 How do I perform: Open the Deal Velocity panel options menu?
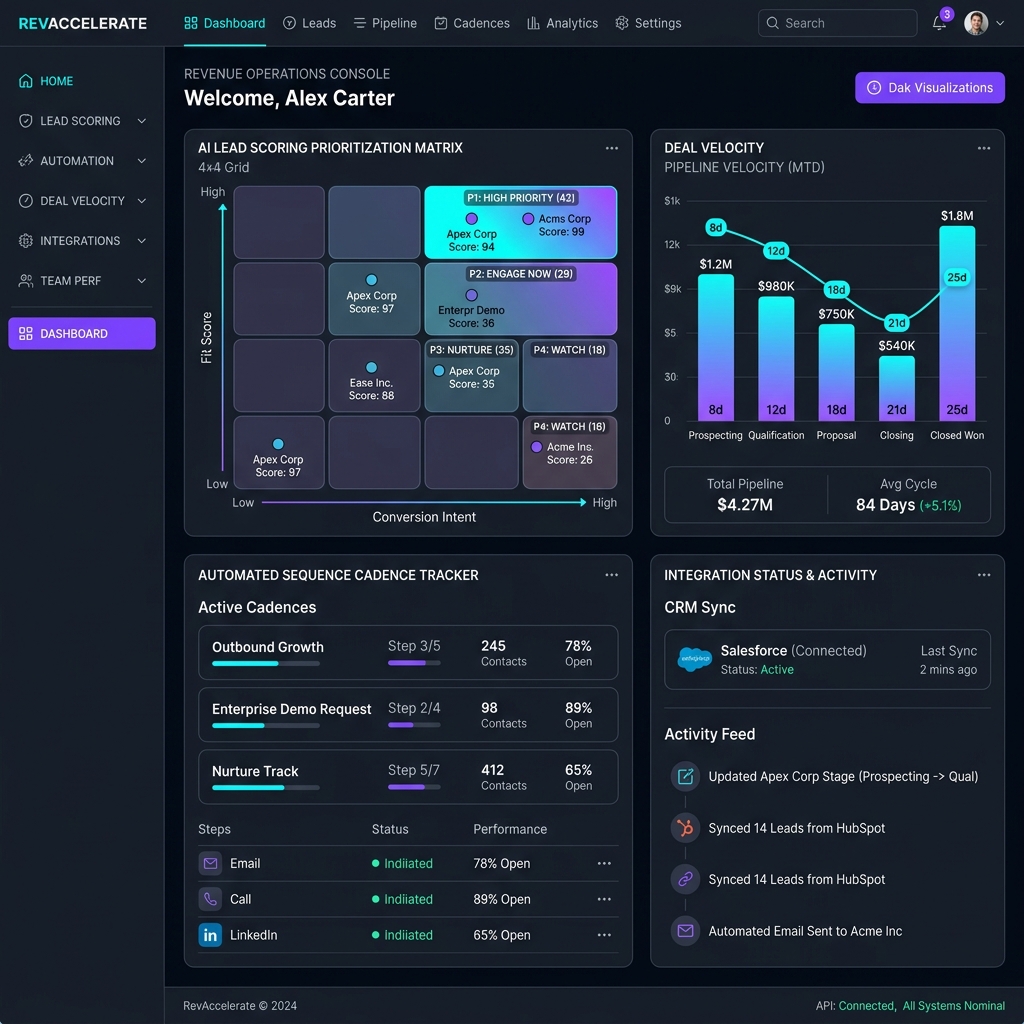[x=984, y=148]
